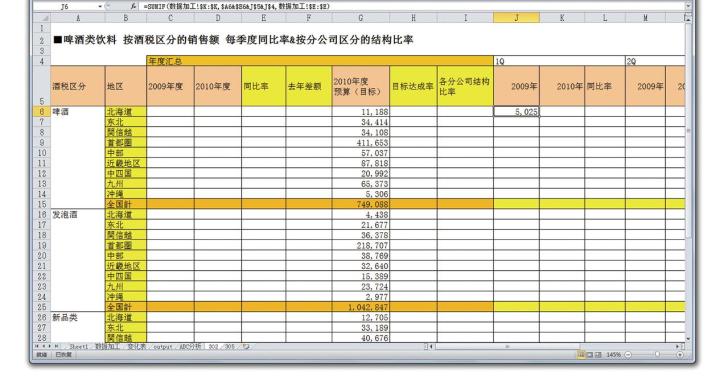Select the 2Q header cell
Screen dimensions: 720x381
(655, 61)
